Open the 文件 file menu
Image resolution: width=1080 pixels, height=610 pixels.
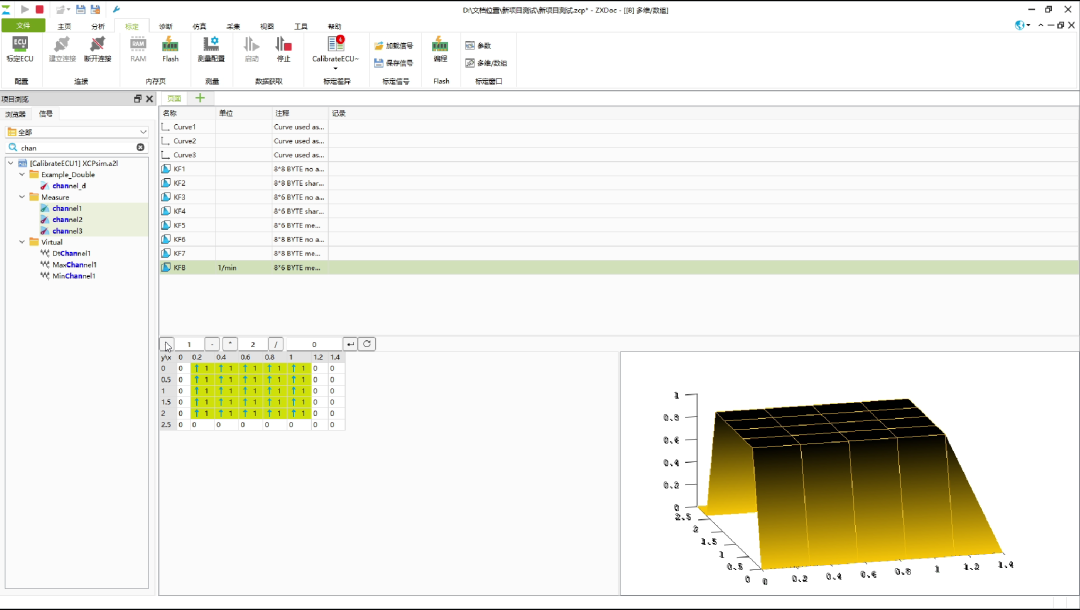click(23, 25)
